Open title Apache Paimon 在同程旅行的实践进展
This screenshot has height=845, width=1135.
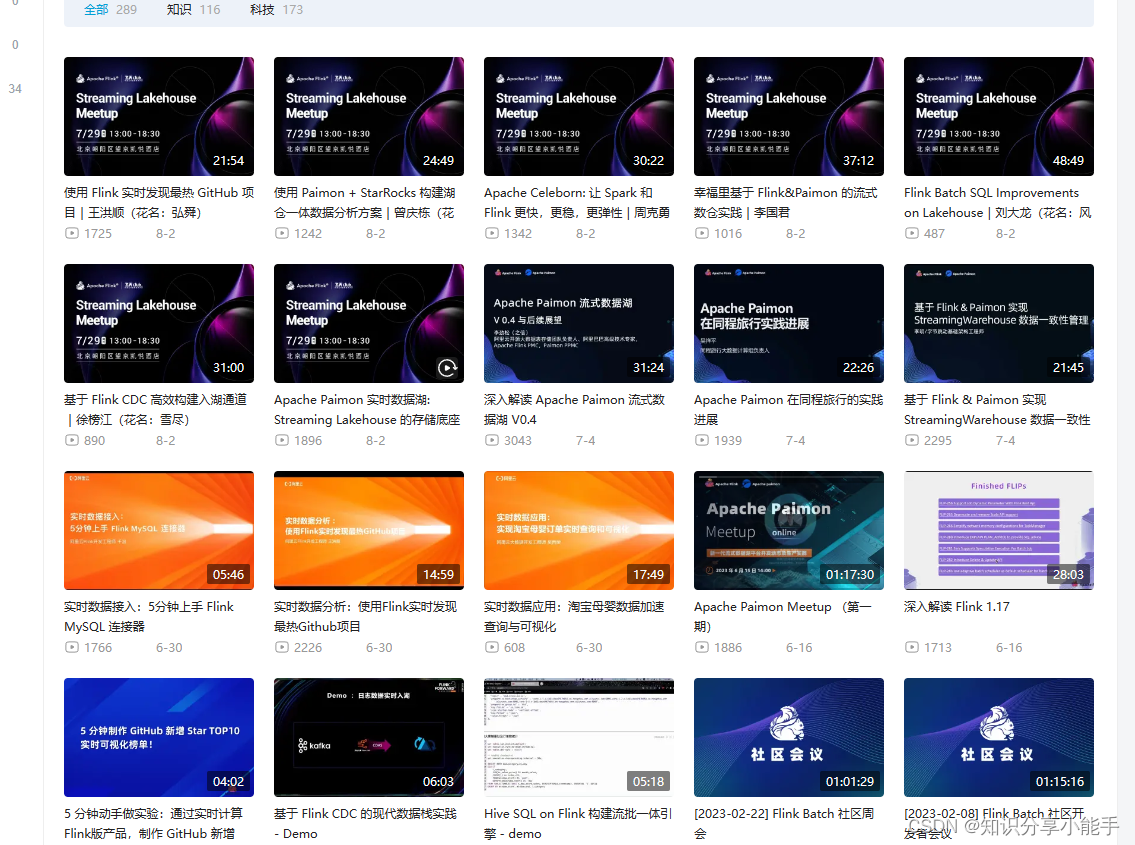[788, 410]
